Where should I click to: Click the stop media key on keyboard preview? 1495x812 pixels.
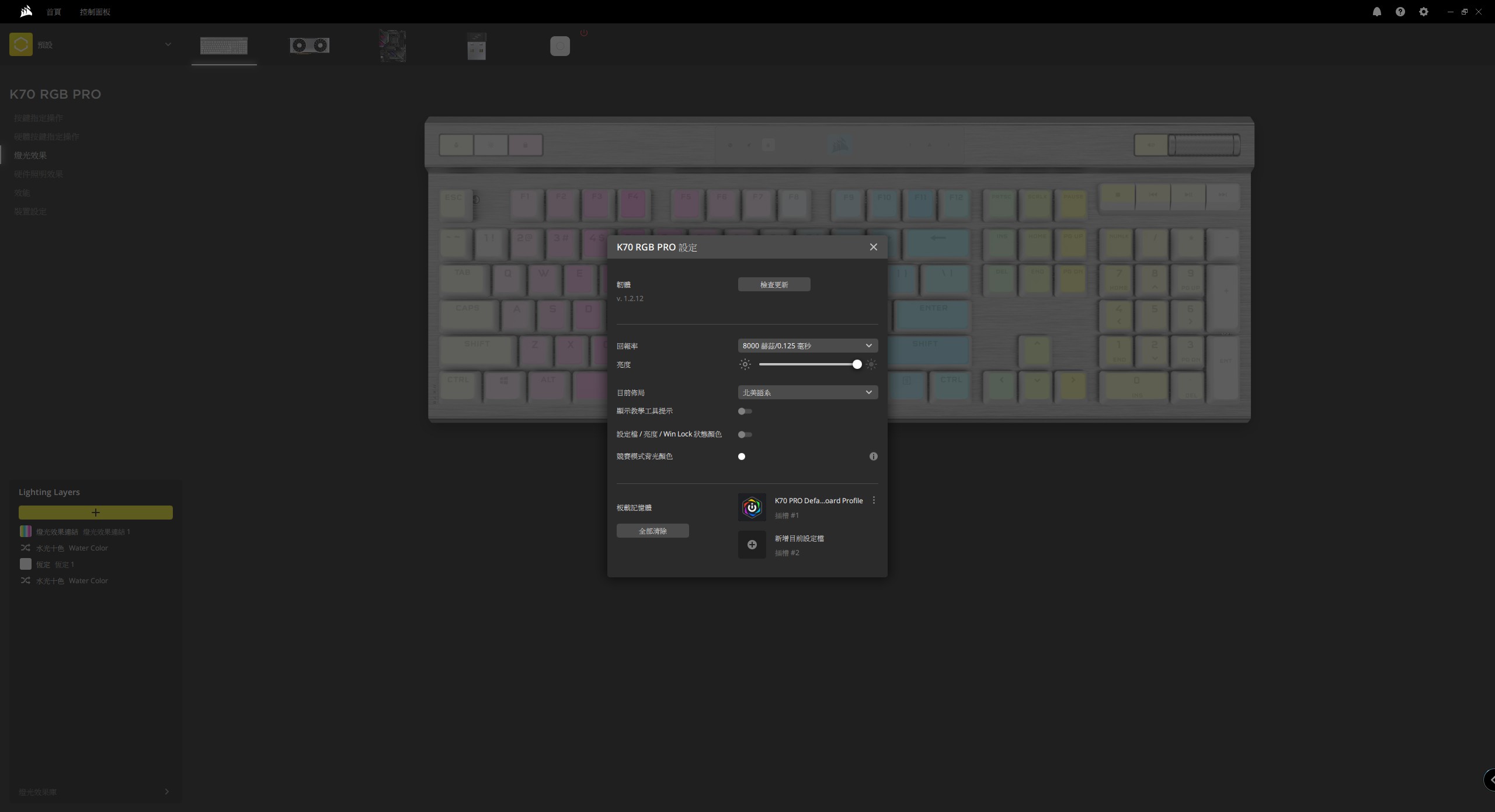coord(1117,197)
